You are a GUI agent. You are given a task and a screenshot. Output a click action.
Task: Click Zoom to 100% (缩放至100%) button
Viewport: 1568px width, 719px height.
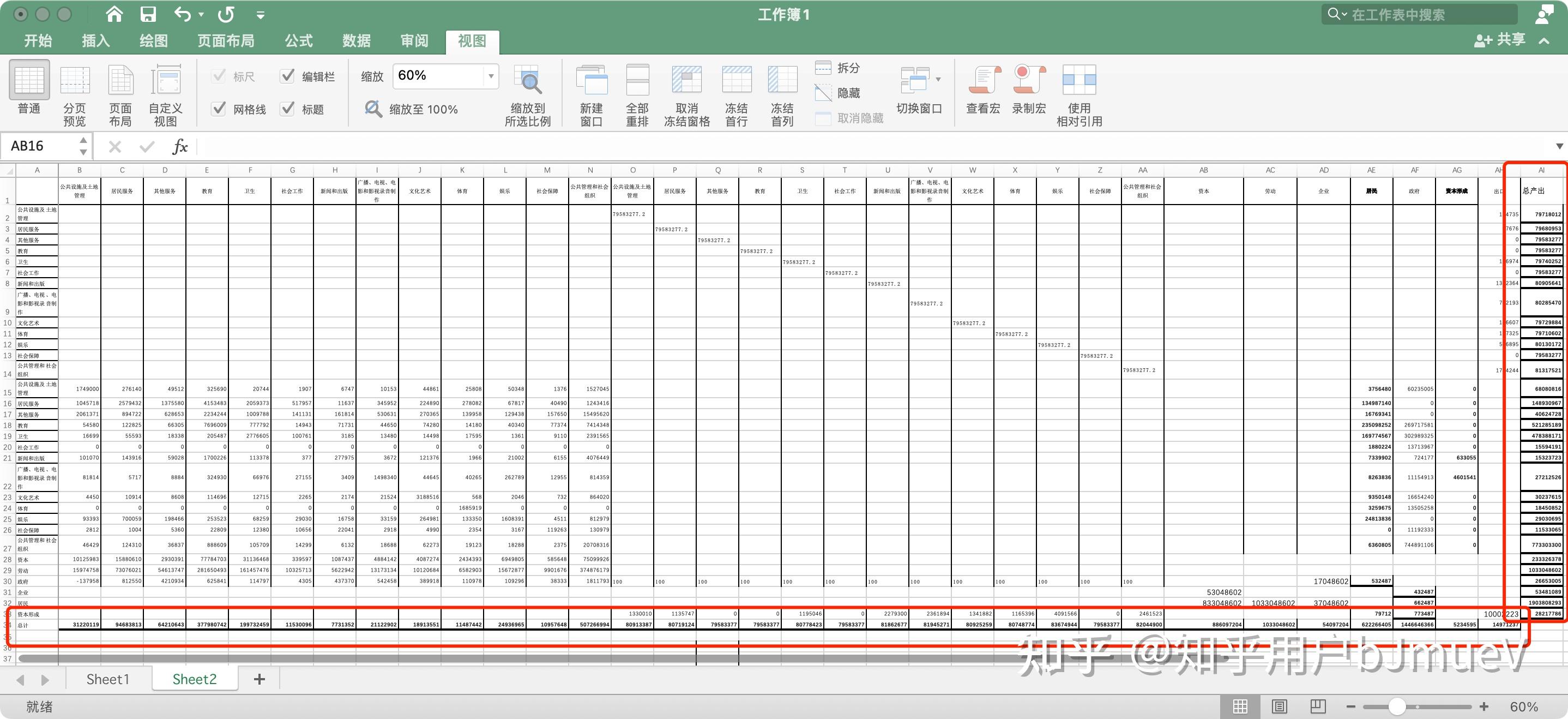pos(412,109)
